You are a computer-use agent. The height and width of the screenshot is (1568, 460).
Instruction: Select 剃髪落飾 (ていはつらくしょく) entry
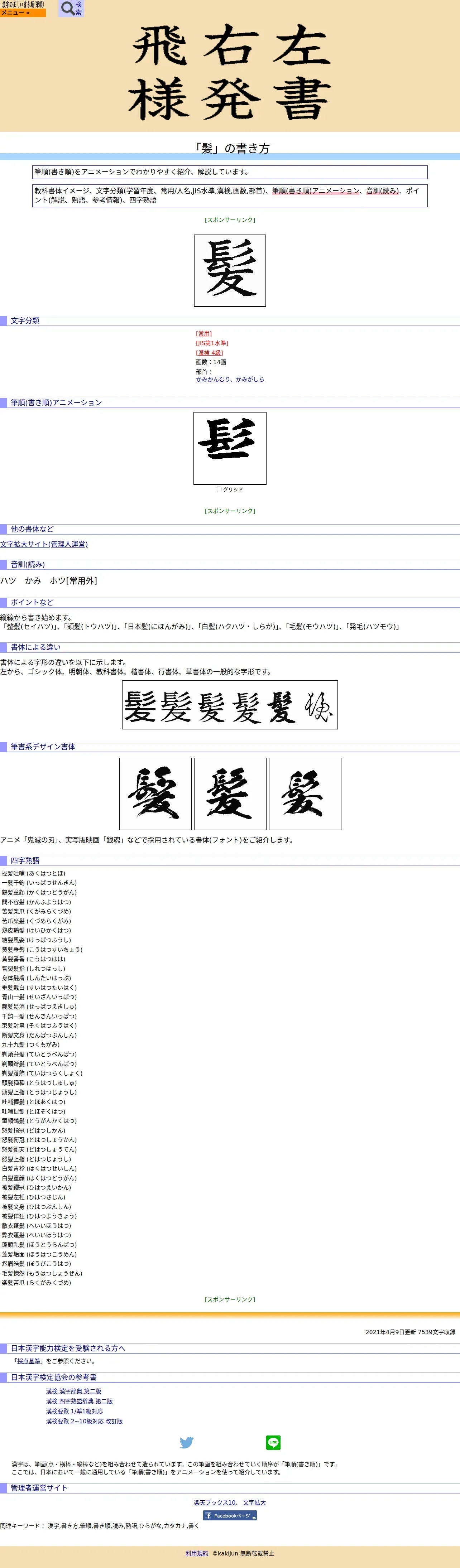pyautogui.click(x=42, y=1073)
